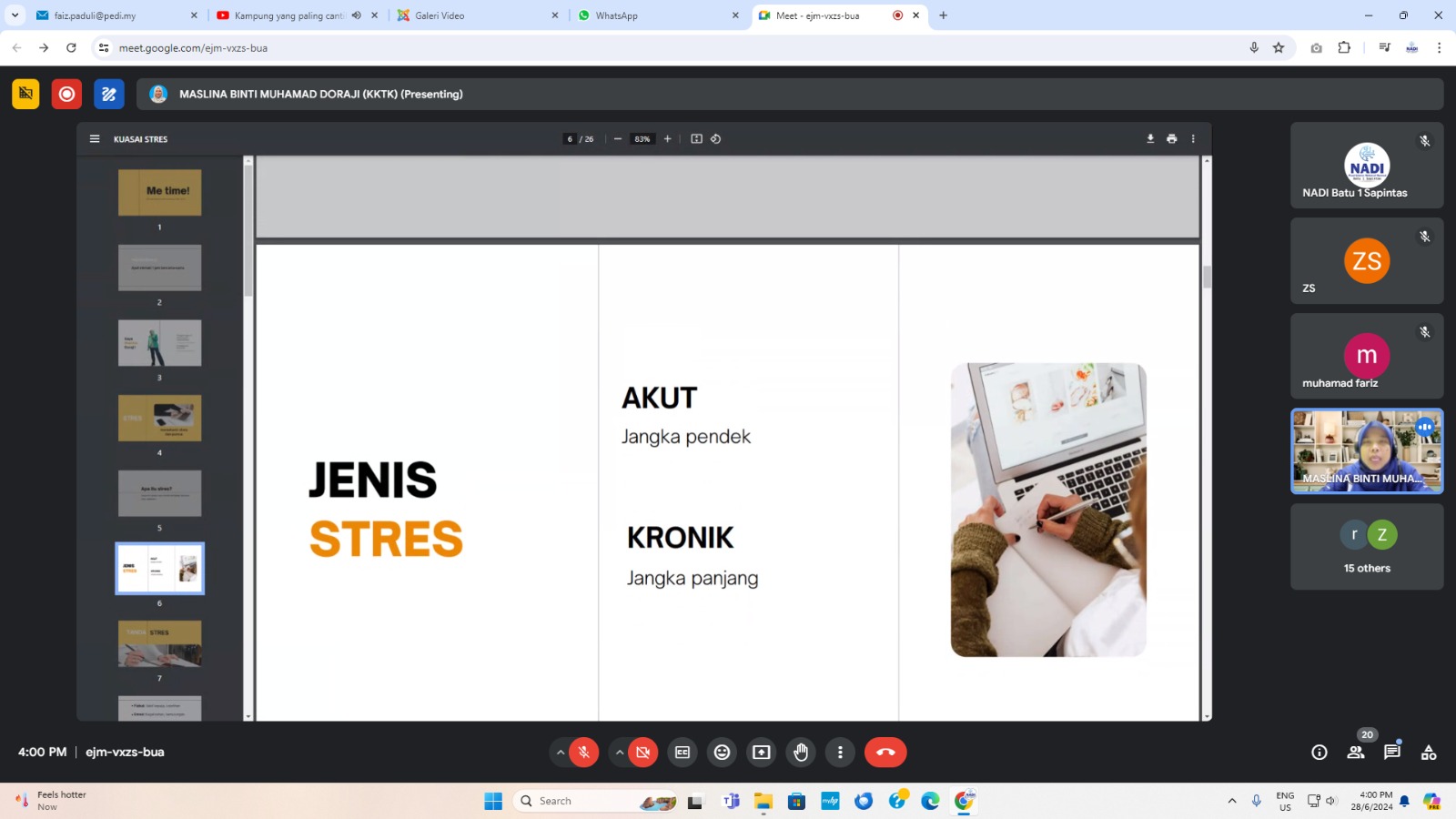This screenshot has height=819, width=1456.
Task: Click the 15 others participants tile
Action: tap(1366, 547)
